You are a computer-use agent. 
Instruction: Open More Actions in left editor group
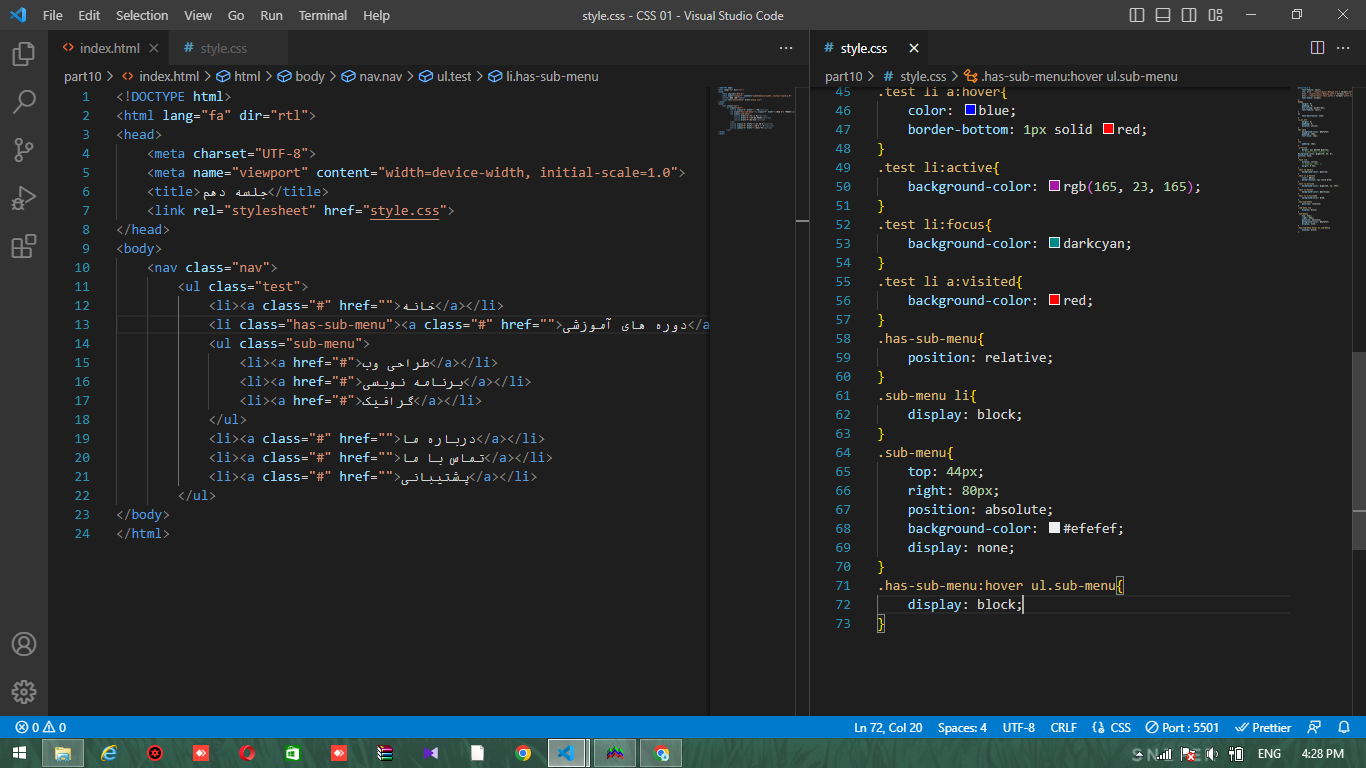click(786, 48)
